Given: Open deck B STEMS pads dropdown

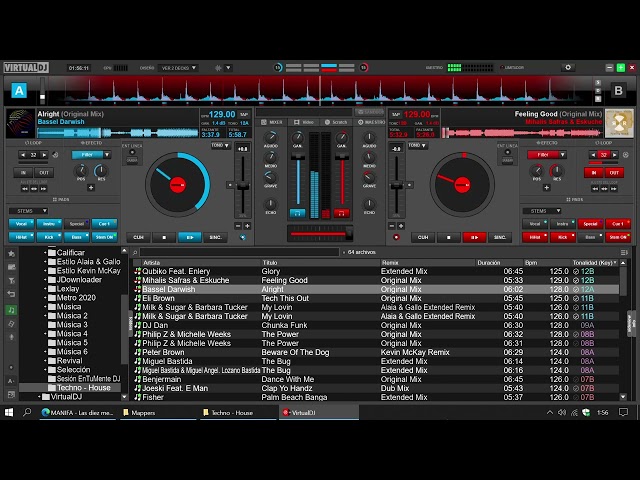Looking at the screenshot, I should point(542,211).
